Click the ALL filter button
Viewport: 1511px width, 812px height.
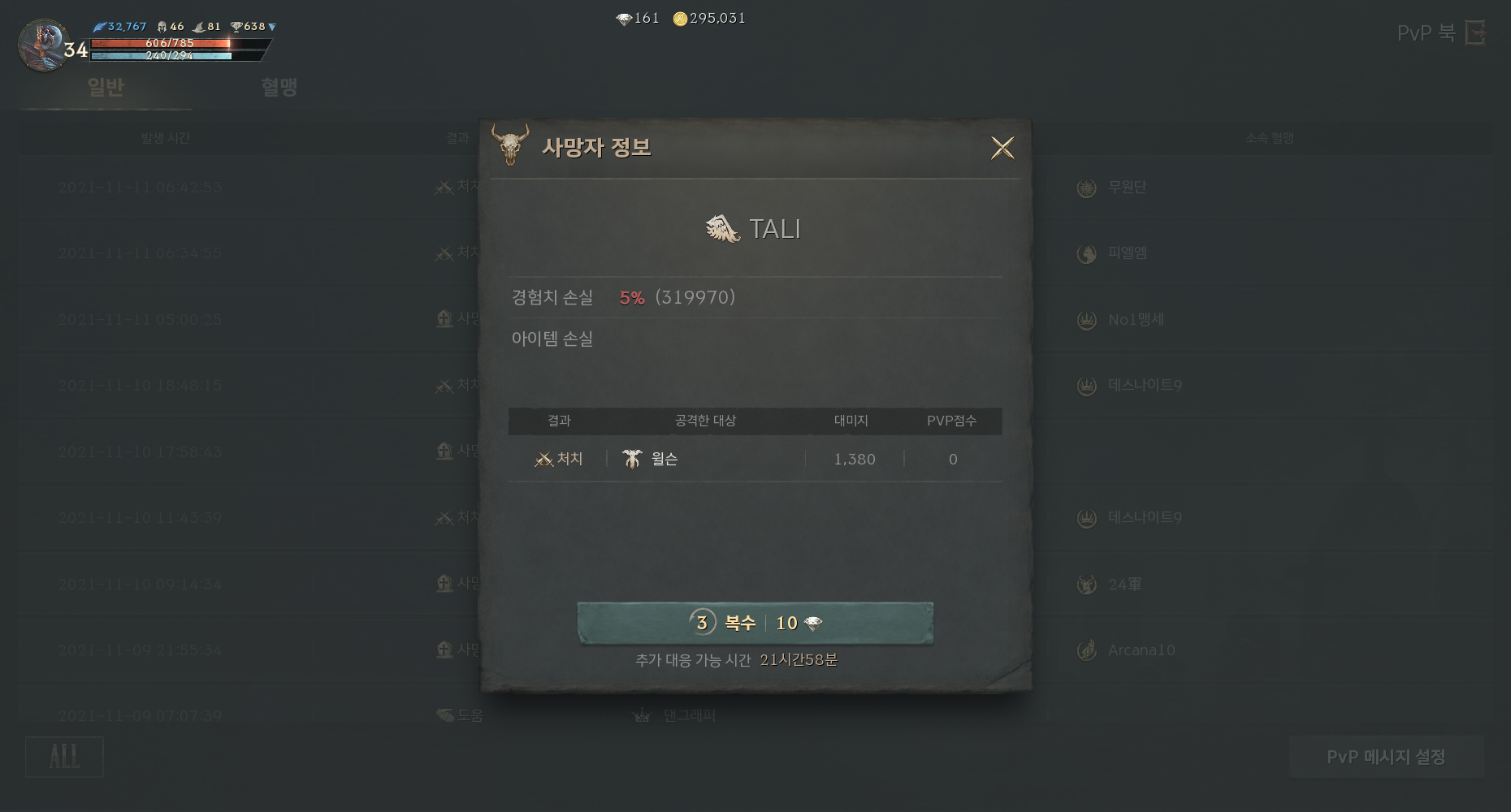click(64, 757)
